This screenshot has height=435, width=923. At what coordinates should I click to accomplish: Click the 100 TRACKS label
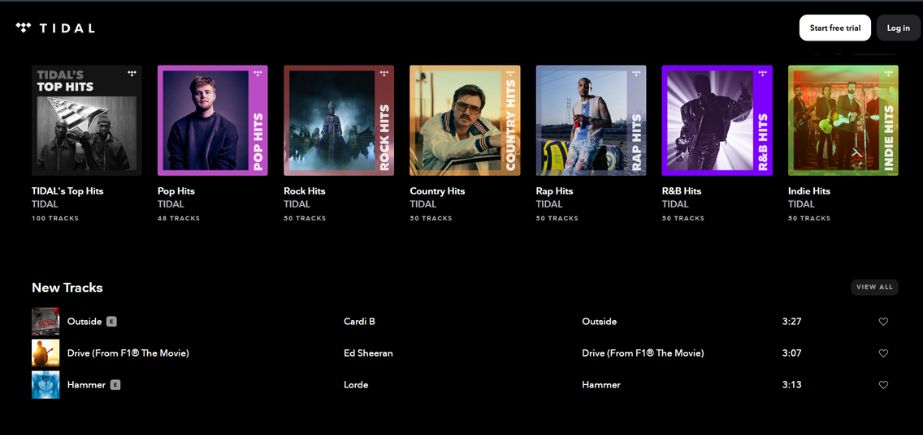pos(55,218)
